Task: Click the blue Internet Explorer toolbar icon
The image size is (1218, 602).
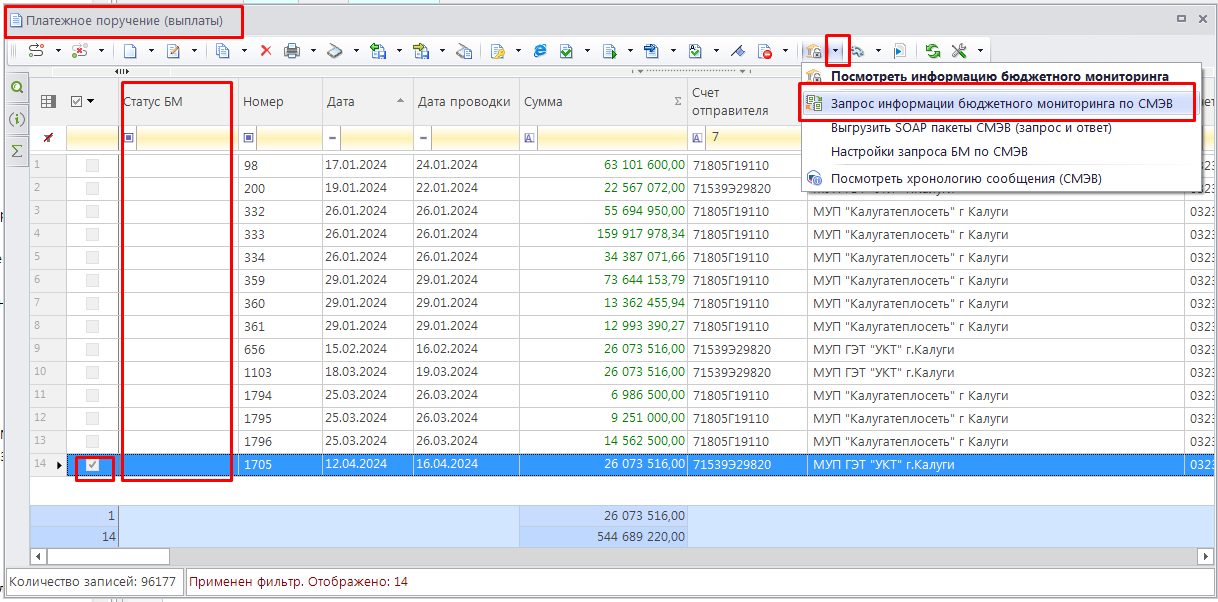Action: [540, 50]
